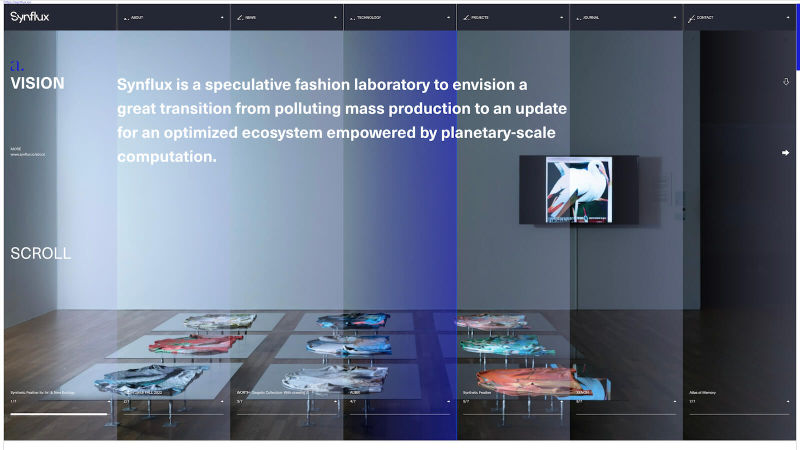
Task: Expand the JOURNAL dropdown arrow
Action: pos(675,17)
